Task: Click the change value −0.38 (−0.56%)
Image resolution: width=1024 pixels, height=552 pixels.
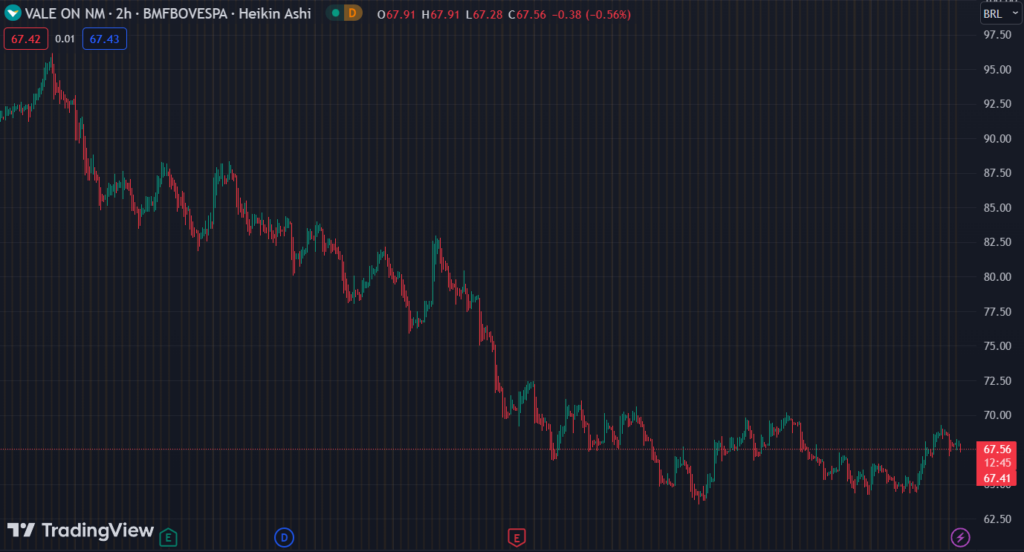Action: click(x=591, y=14)
